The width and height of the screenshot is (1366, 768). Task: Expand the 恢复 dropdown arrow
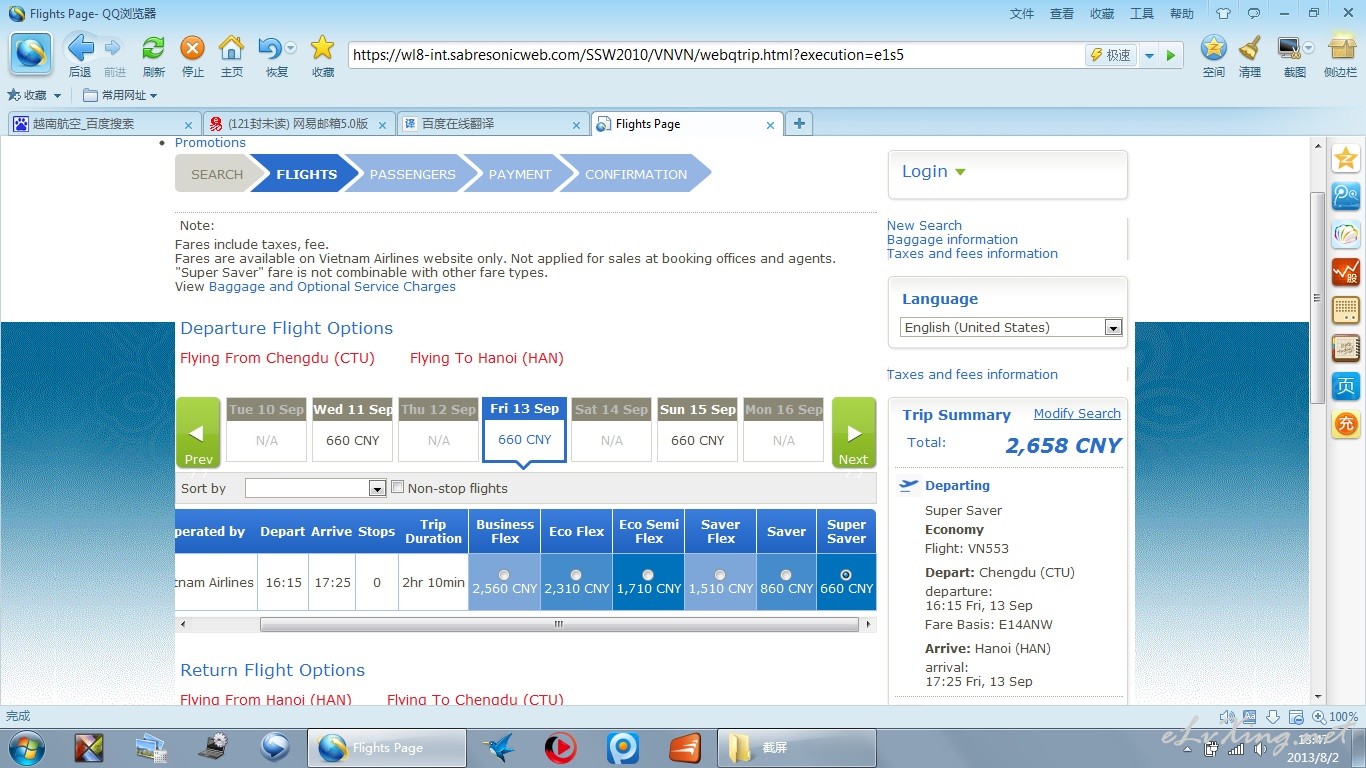tap(291, 47)
